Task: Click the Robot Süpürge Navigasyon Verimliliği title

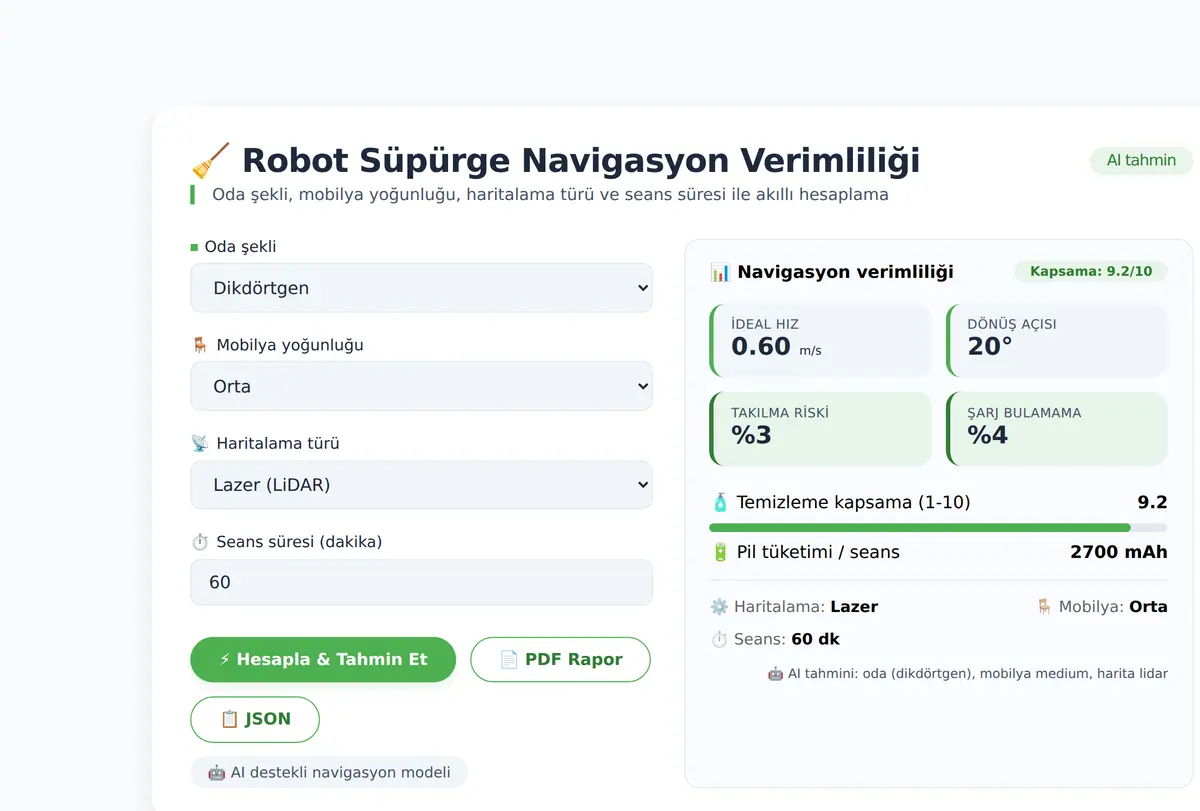Action: (x=581, y=160)
